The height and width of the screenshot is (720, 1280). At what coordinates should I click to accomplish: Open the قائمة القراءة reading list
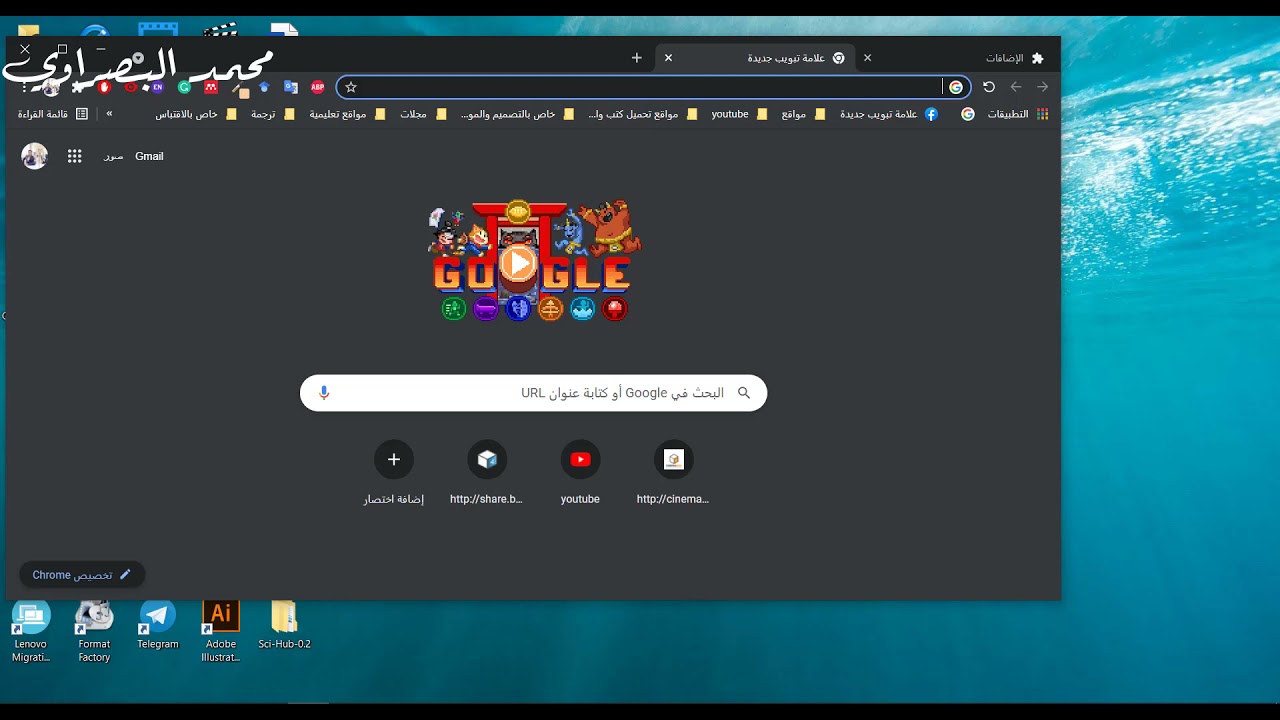tap(53, 114)
